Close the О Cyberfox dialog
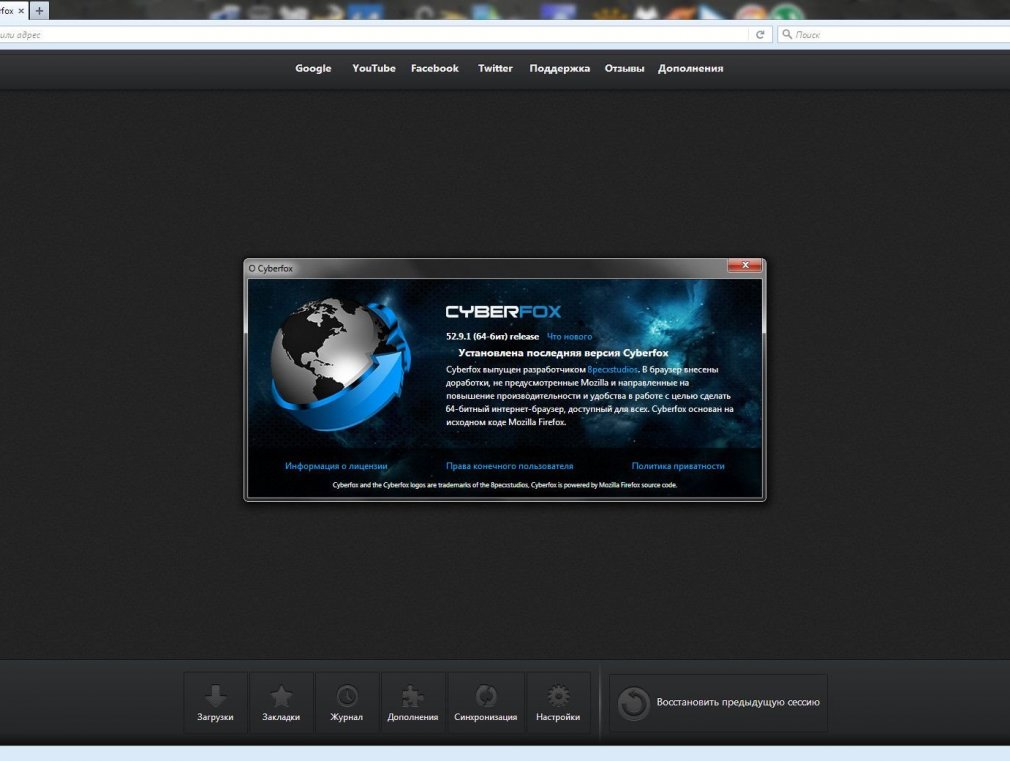Viewport: 1010px width, 761px height. click(745, 265)
